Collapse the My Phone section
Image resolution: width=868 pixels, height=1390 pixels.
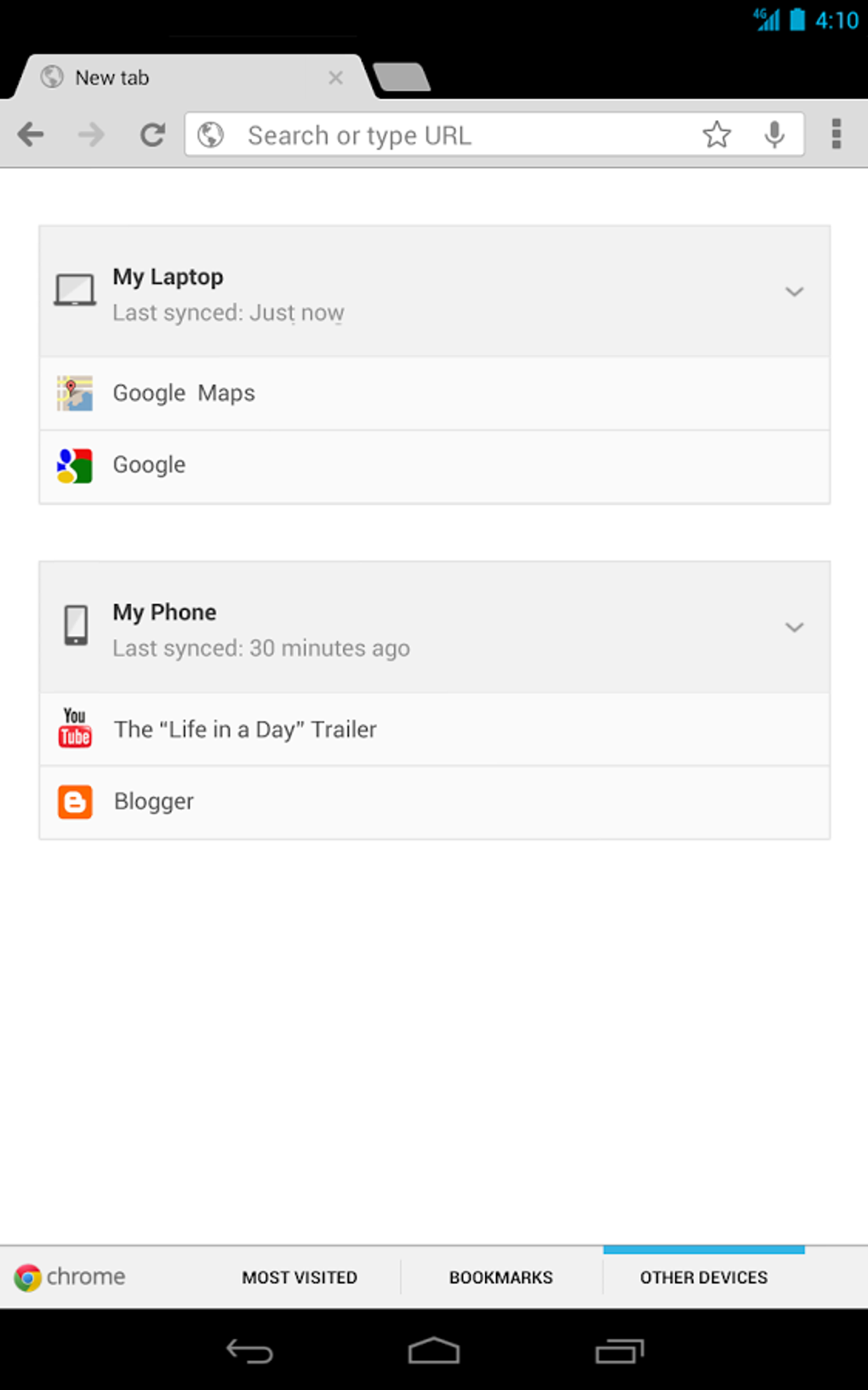pos(794,627)
